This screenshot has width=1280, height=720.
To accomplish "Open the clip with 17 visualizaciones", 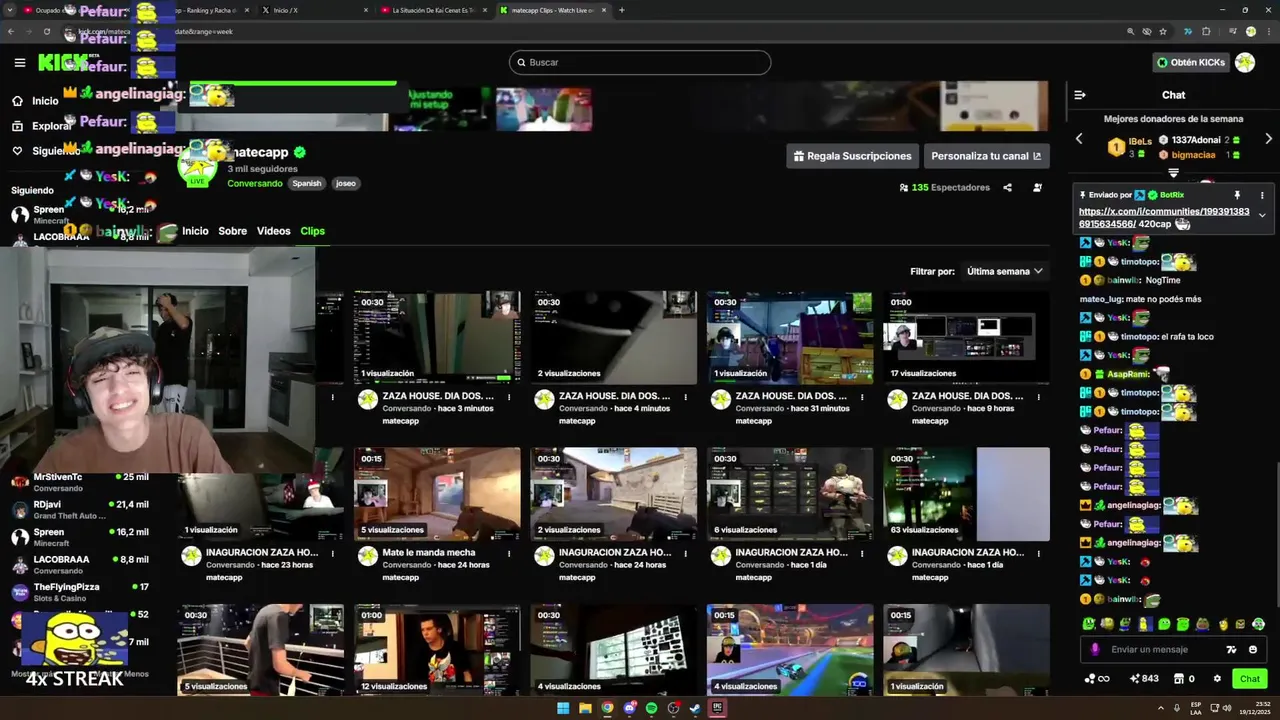I will click(x=966, y=337).
